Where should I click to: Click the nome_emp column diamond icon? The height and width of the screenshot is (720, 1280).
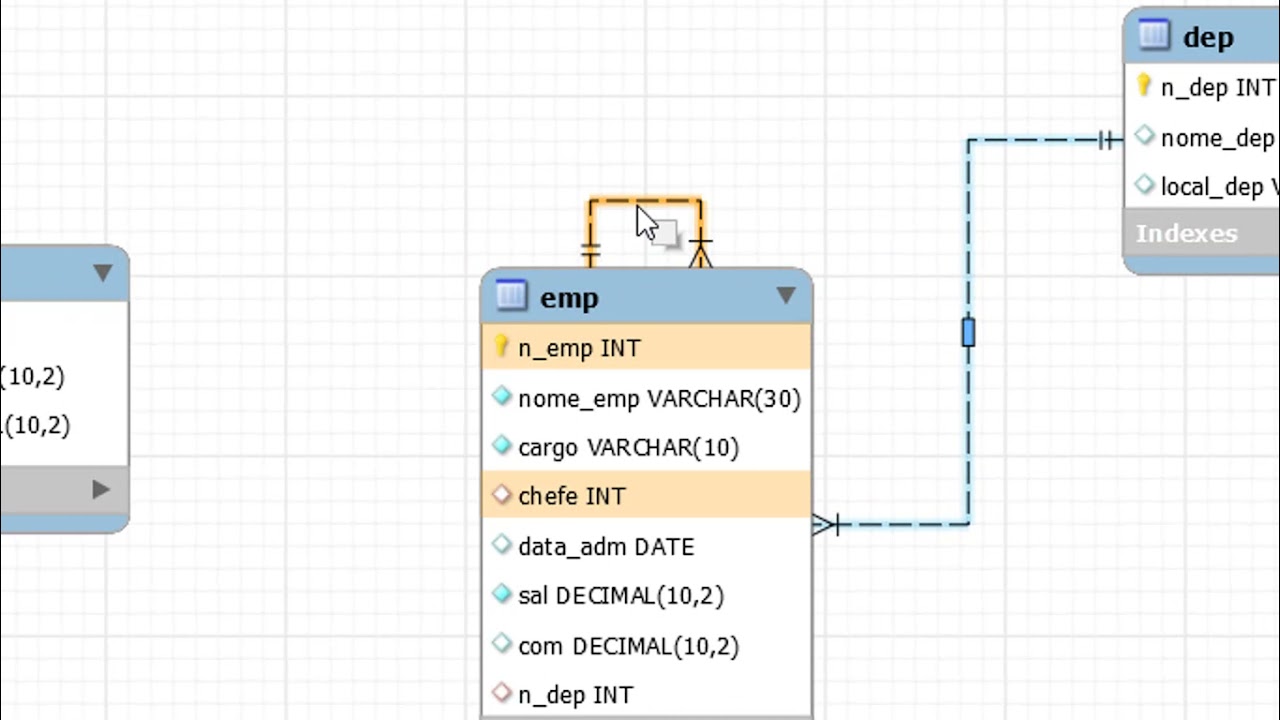[x=502, y=397]
